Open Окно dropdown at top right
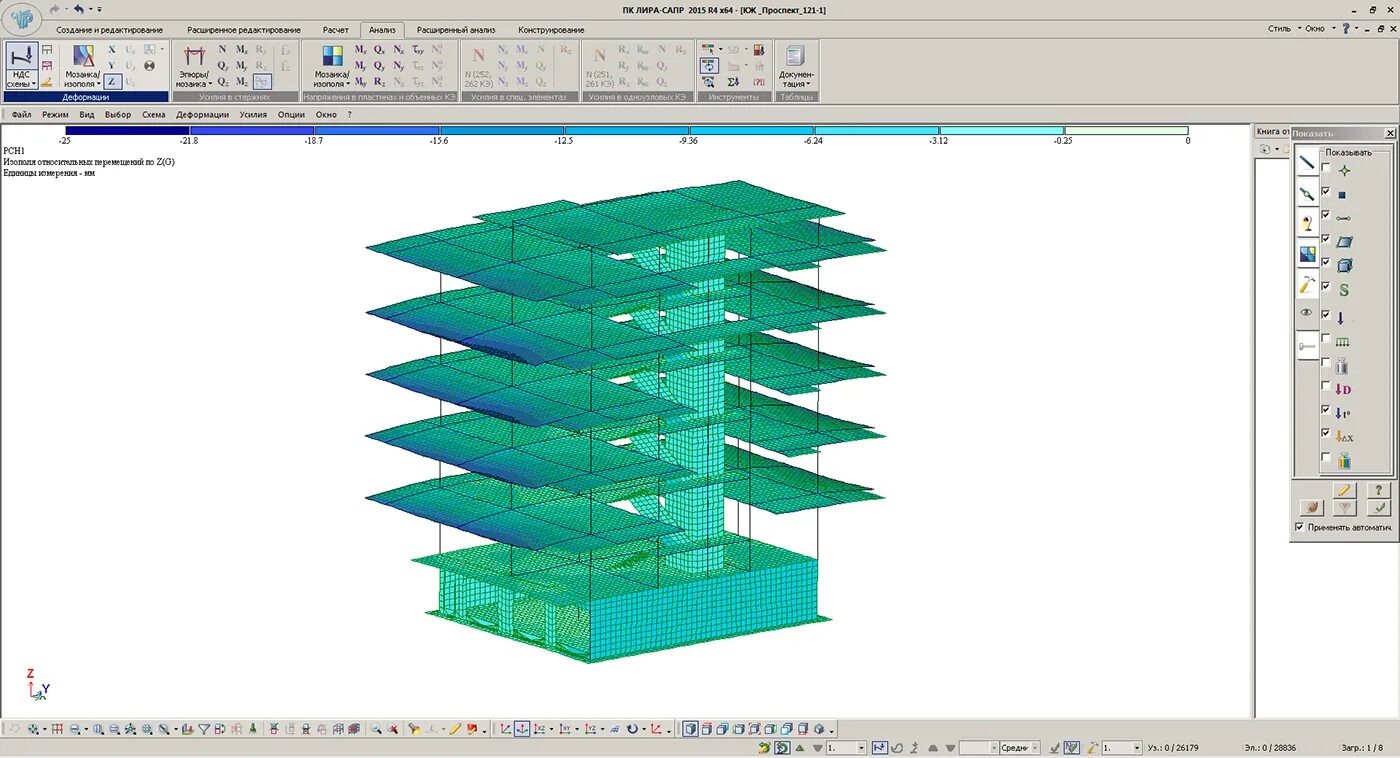 point(1318,28)
